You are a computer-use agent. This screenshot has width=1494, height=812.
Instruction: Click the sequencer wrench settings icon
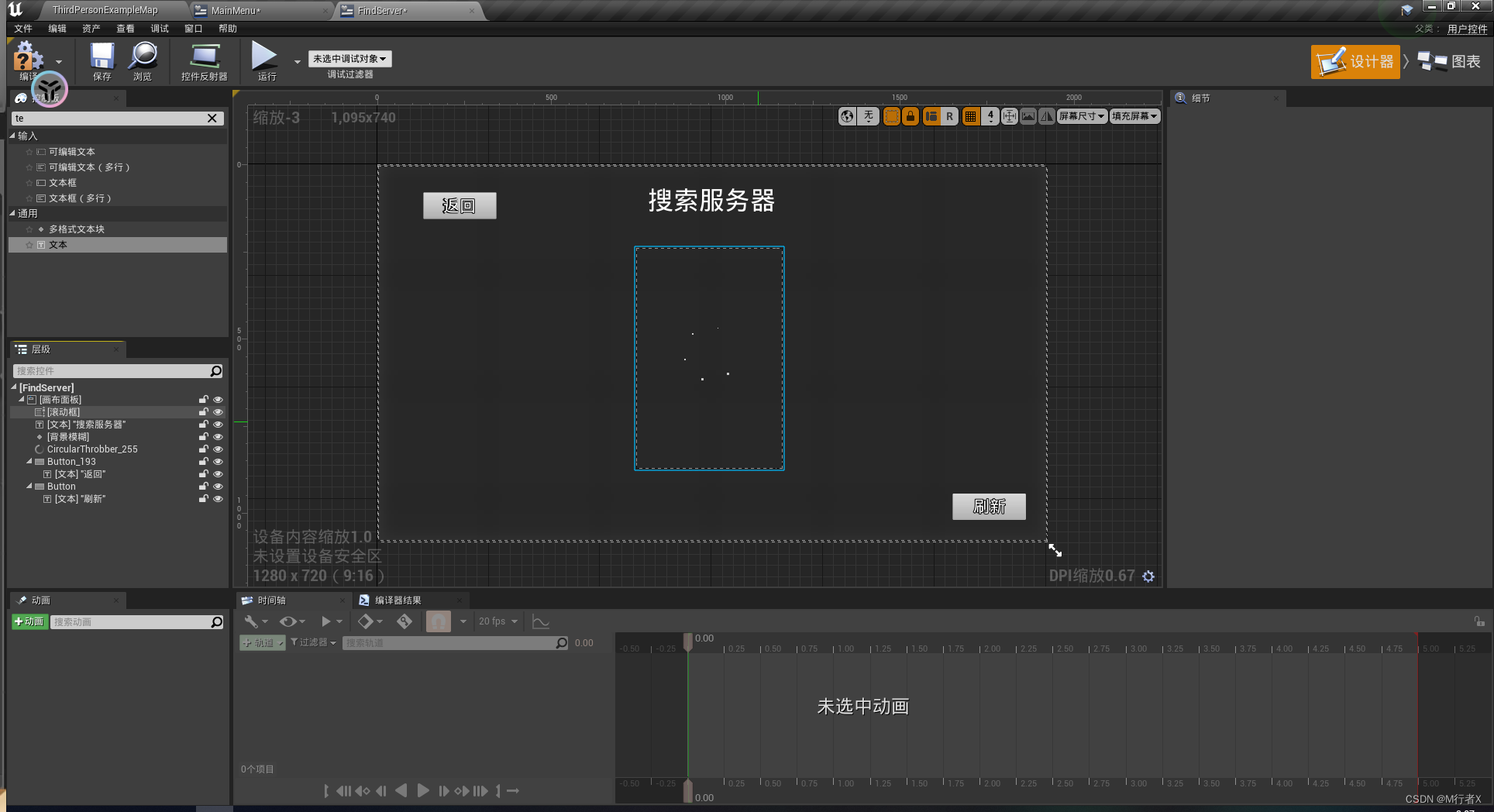(251, 621)
